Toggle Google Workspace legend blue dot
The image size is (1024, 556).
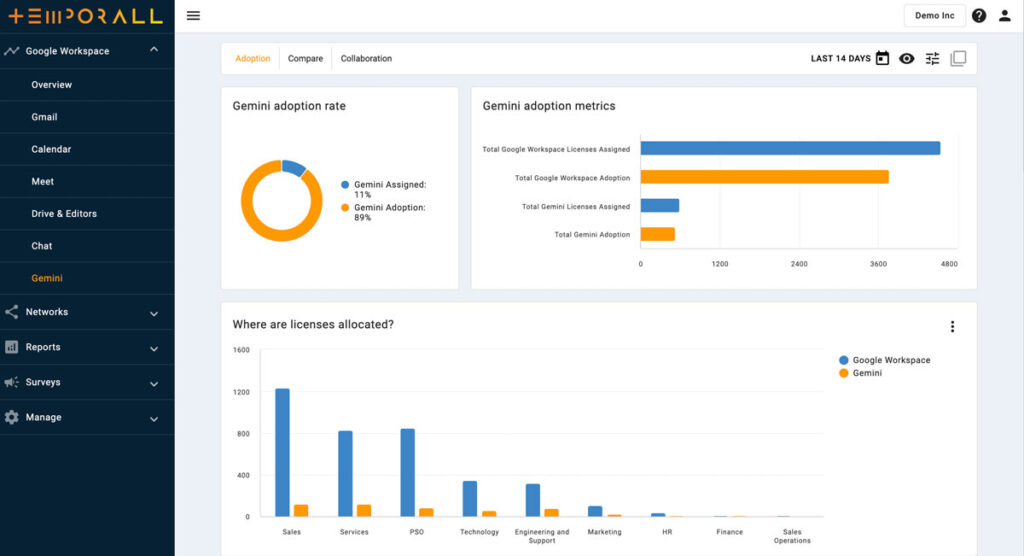click(843, 360)
